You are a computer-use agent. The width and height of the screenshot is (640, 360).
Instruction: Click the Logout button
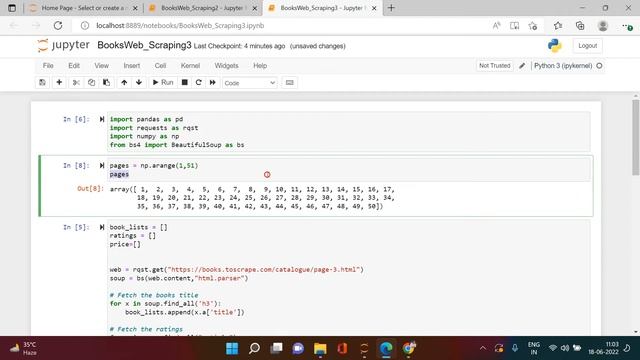[x=587, y=46]
